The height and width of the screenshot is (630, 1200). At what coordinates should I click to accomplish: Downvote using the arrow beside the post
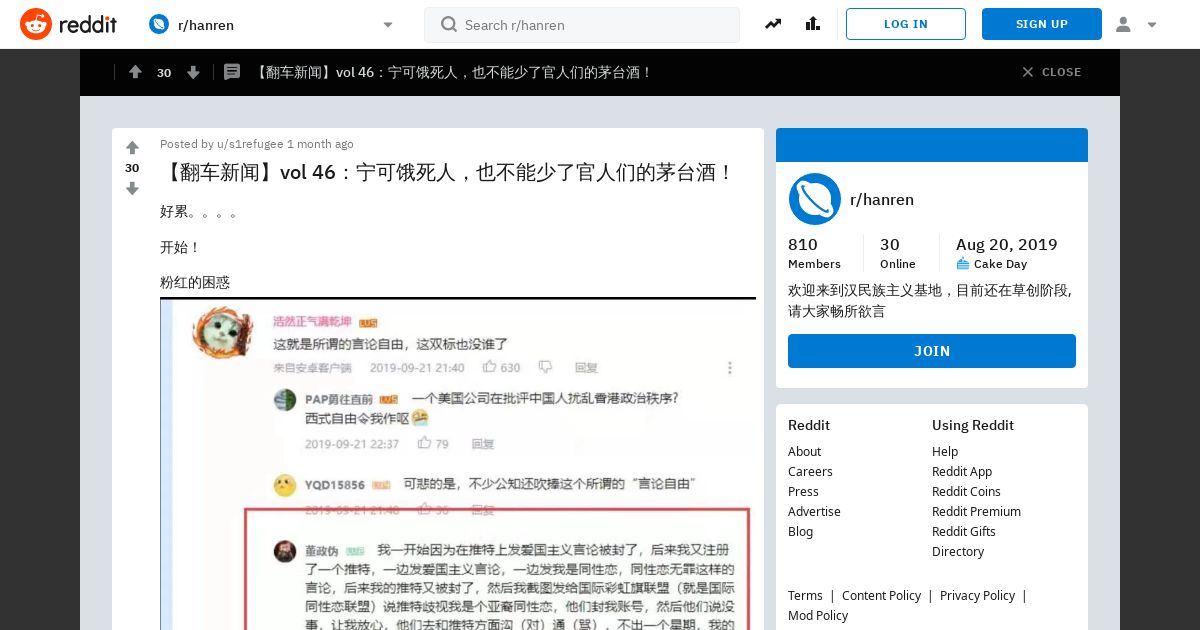point(132,188)
